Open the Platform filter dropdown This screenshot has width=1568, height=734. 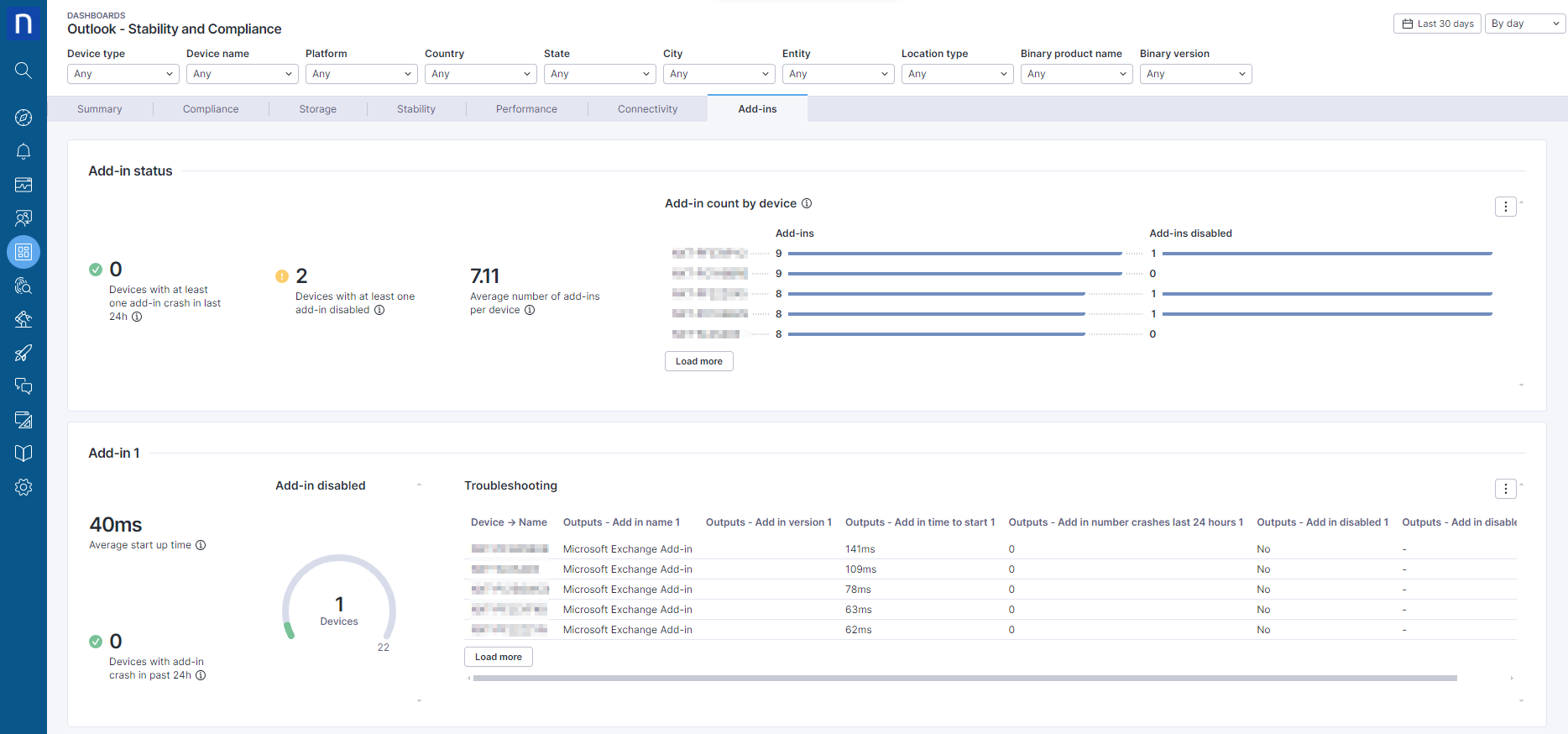pos(362,74)
